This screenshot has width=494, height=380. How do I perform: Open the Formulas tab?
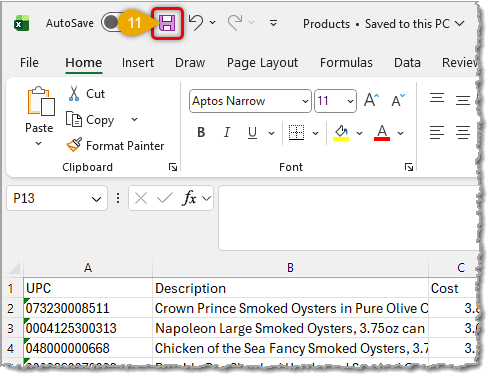[346, 63]
